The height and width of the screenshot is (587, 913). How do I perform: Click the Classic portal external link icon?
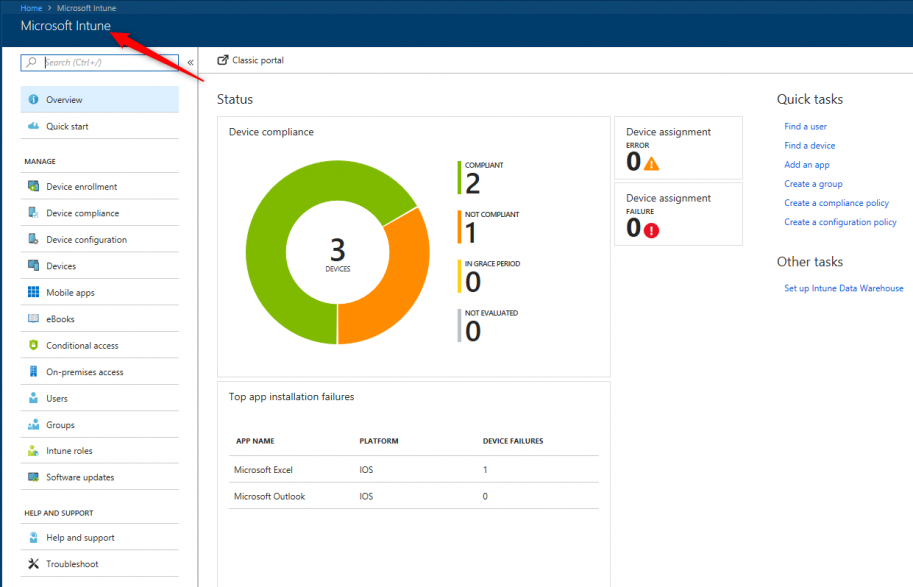[223, 60]
